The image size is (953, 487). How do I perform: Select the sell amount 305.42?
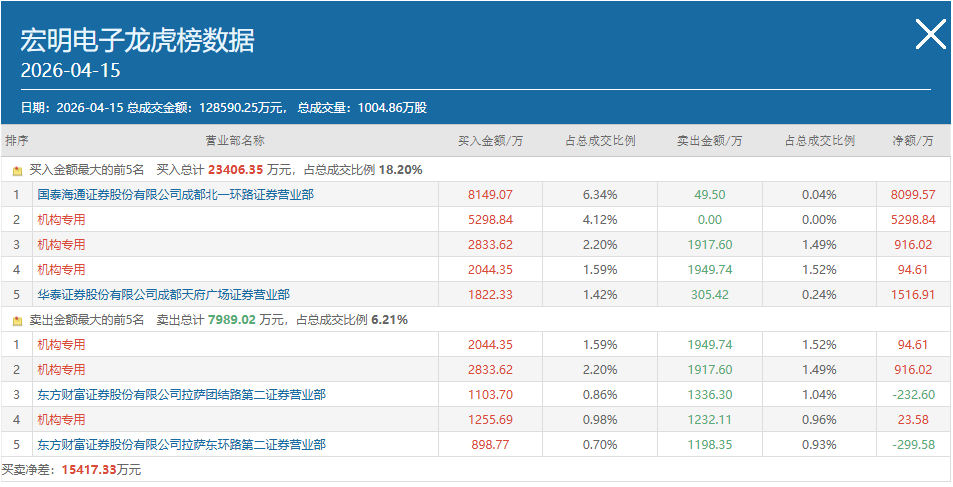(710, 295)
